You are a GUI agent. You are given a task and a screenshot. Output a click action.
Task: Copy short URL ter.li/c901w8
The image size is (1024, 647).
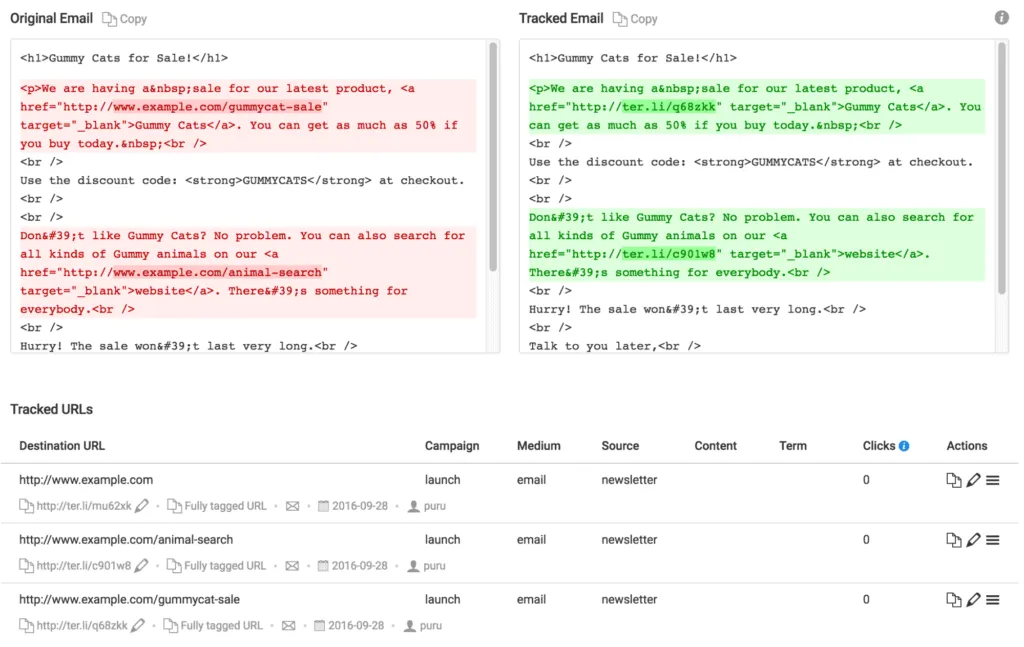tap(26, 566)
